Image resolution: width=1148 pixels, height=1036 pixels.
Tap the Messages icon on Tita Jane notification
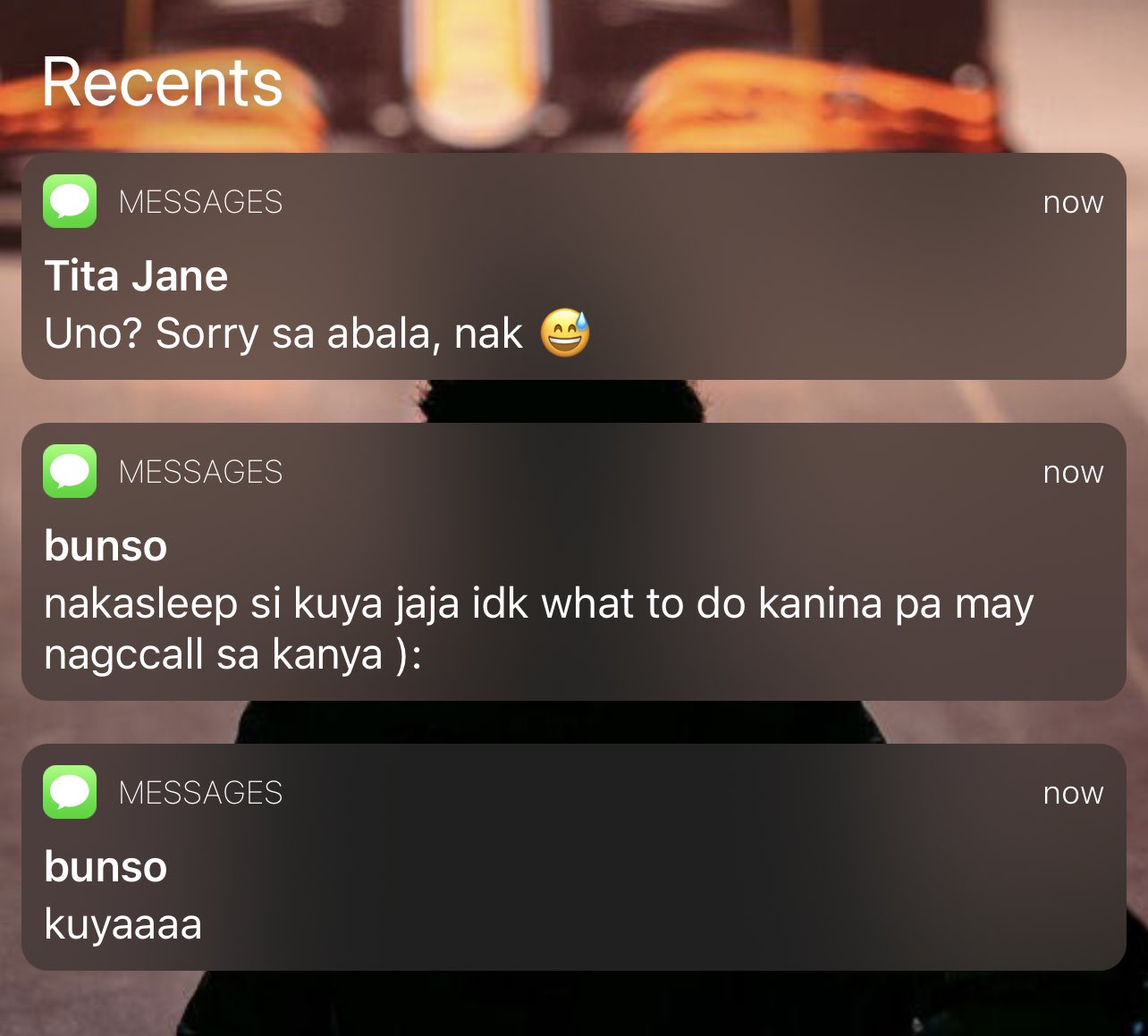click(x=70, y=201)
